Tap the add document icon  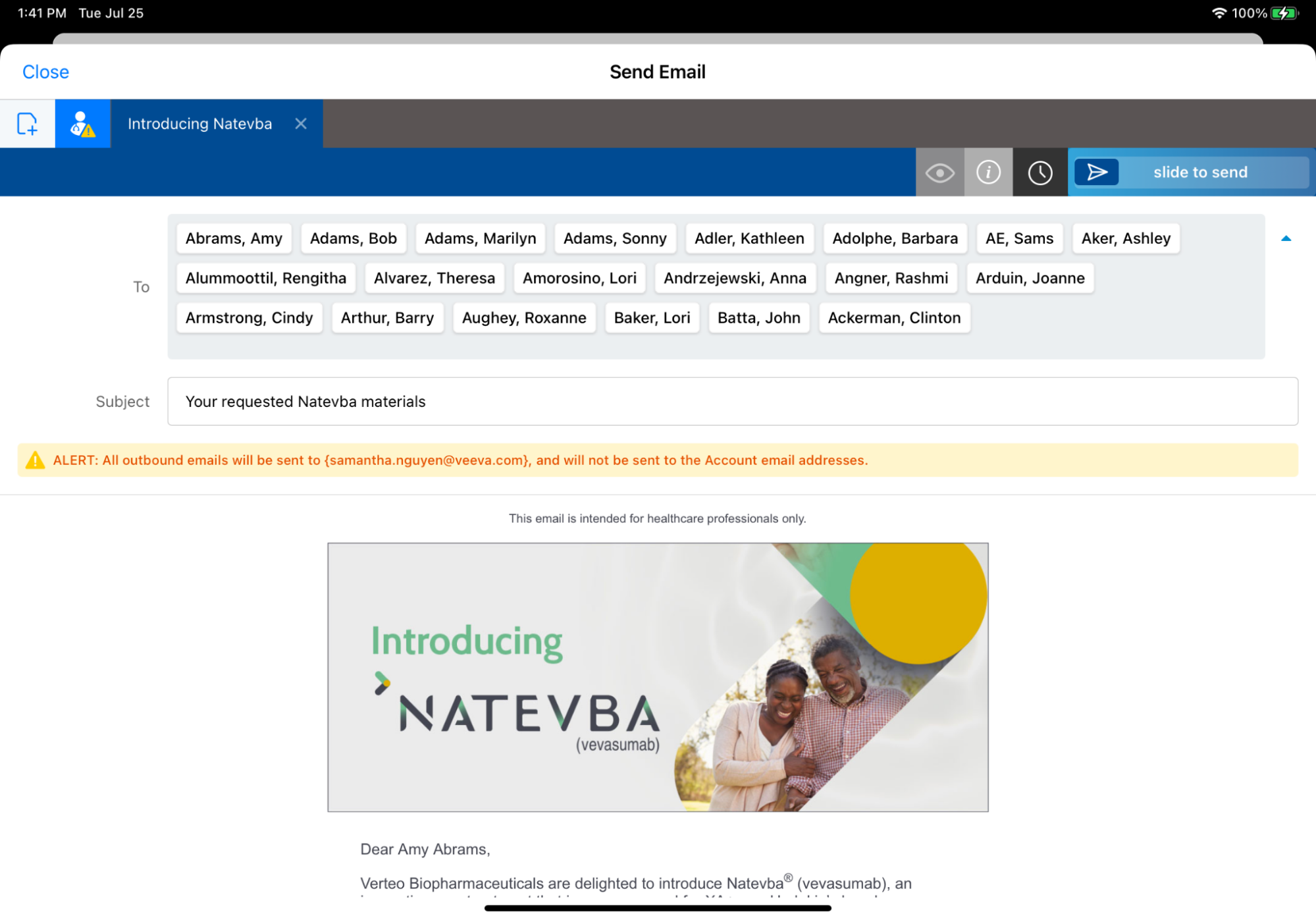coord(27,124)
